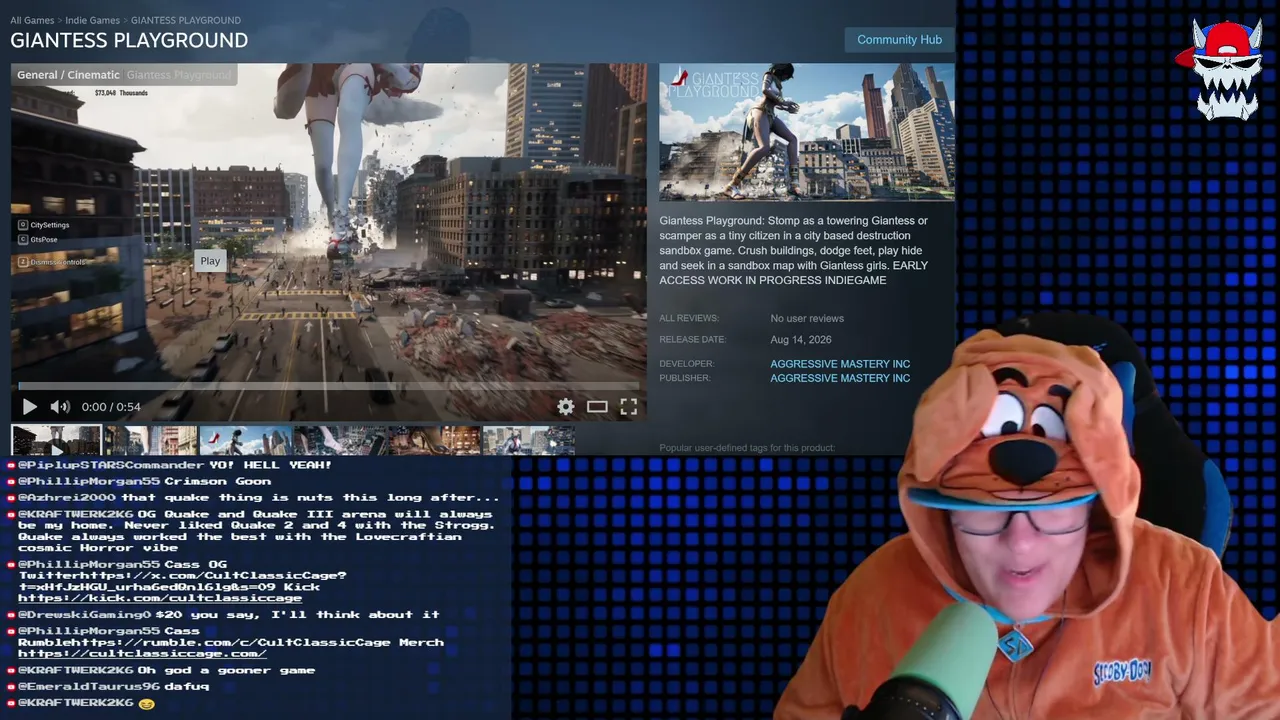Click chat username @Azhrei2000
Image resolution: width=1280 pixels, height=720 pixels.
67,498
